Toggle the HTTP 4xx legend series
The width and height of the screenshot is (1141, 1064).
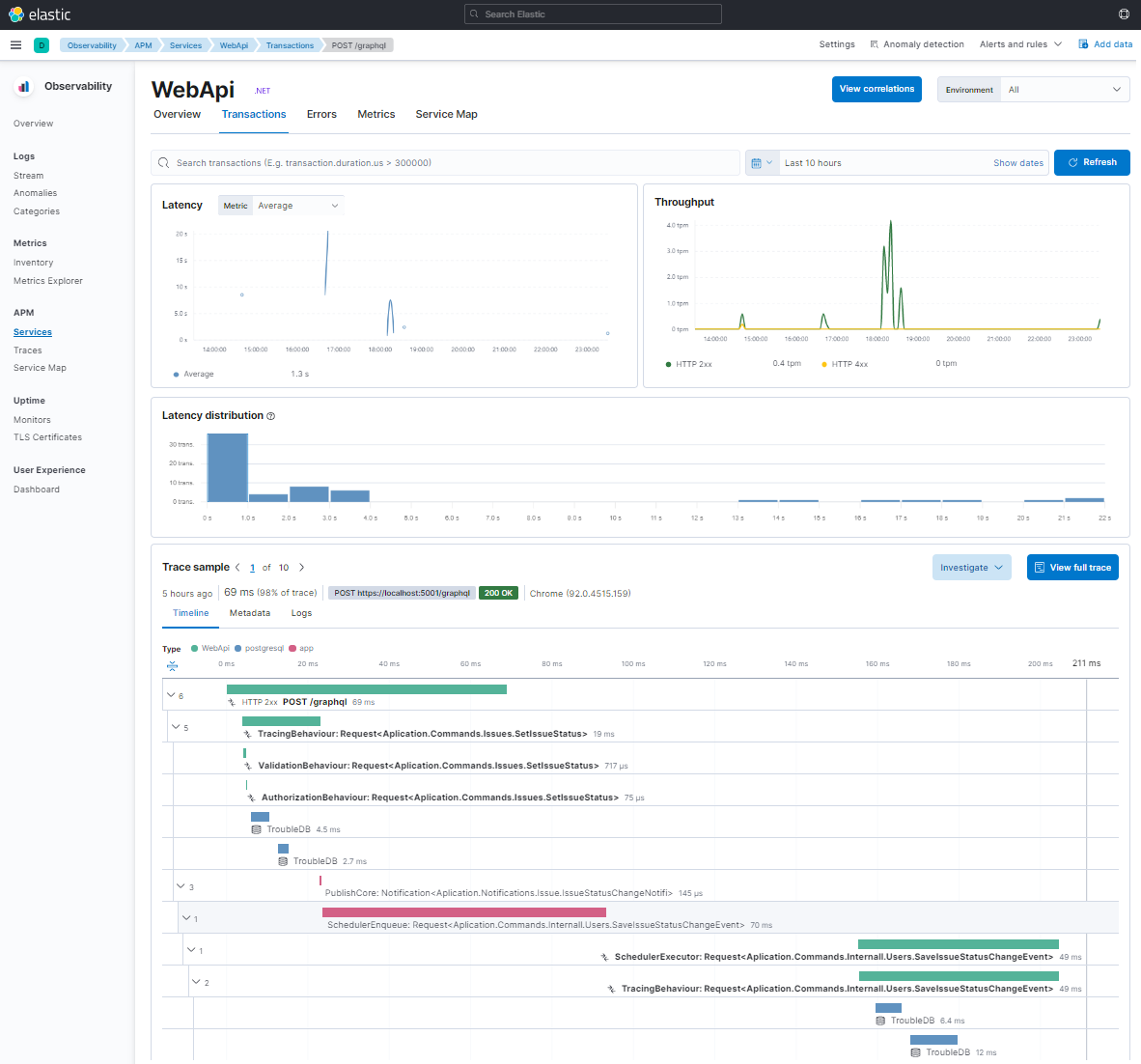point(844,364)
